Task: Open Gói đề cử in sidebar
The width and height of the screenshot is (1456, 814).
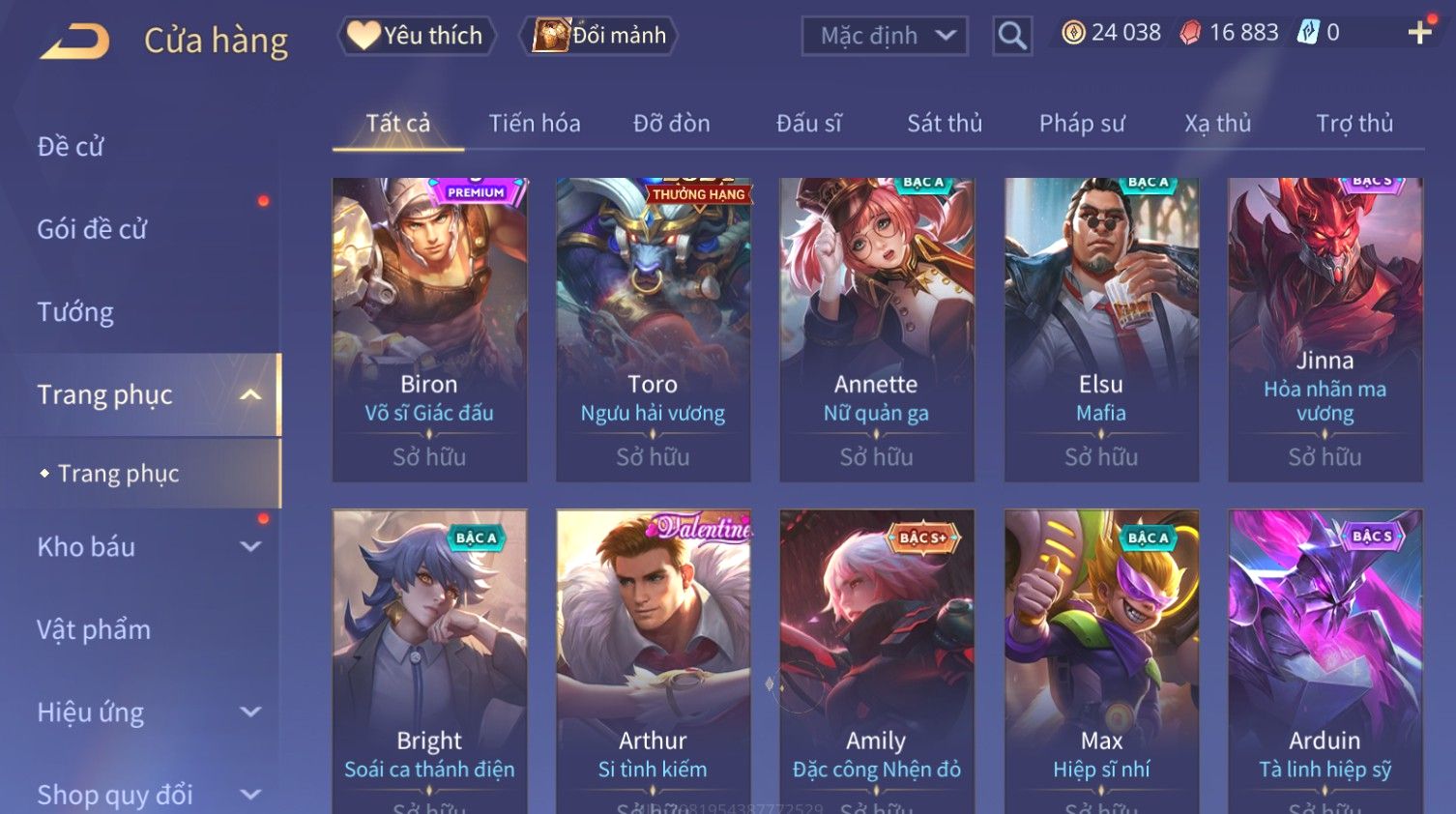Action: pos(92,229)
